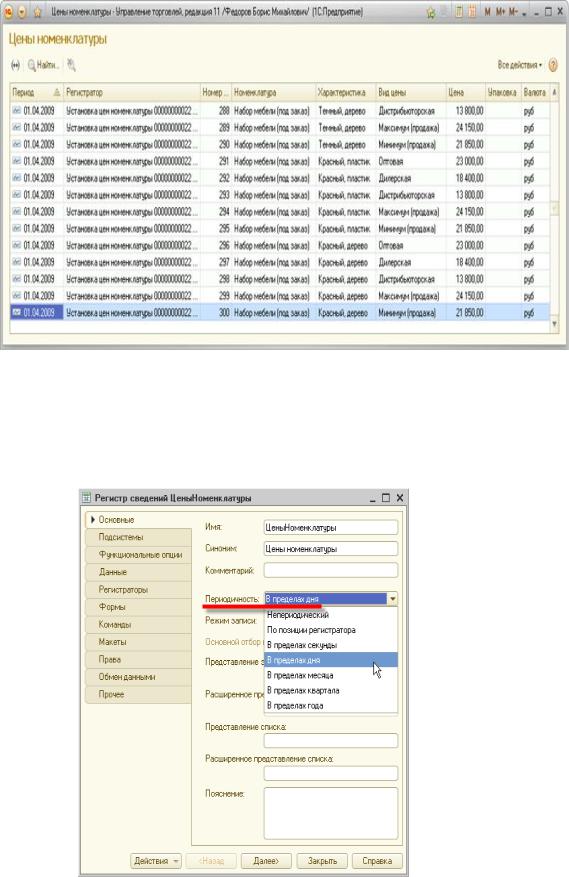Click the M+ memory button
The width and height of the screenshot is (569, 877).
(x=500, y=11)
